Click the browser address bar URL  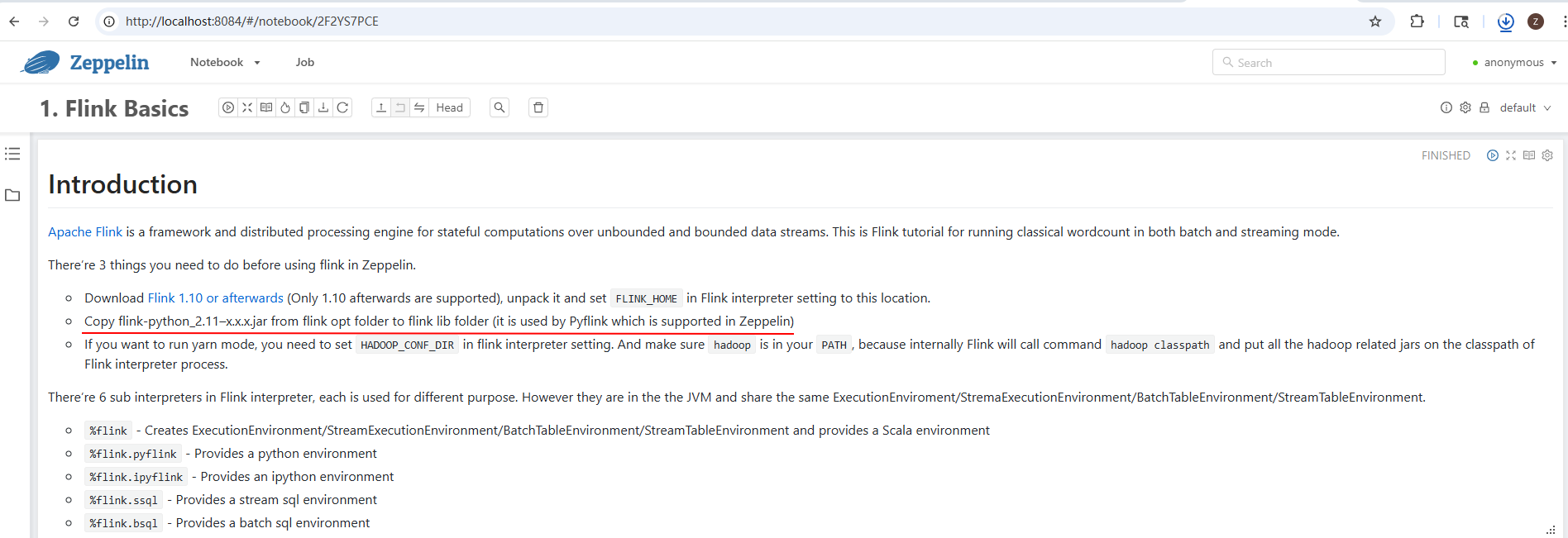[x=252, y=21]
